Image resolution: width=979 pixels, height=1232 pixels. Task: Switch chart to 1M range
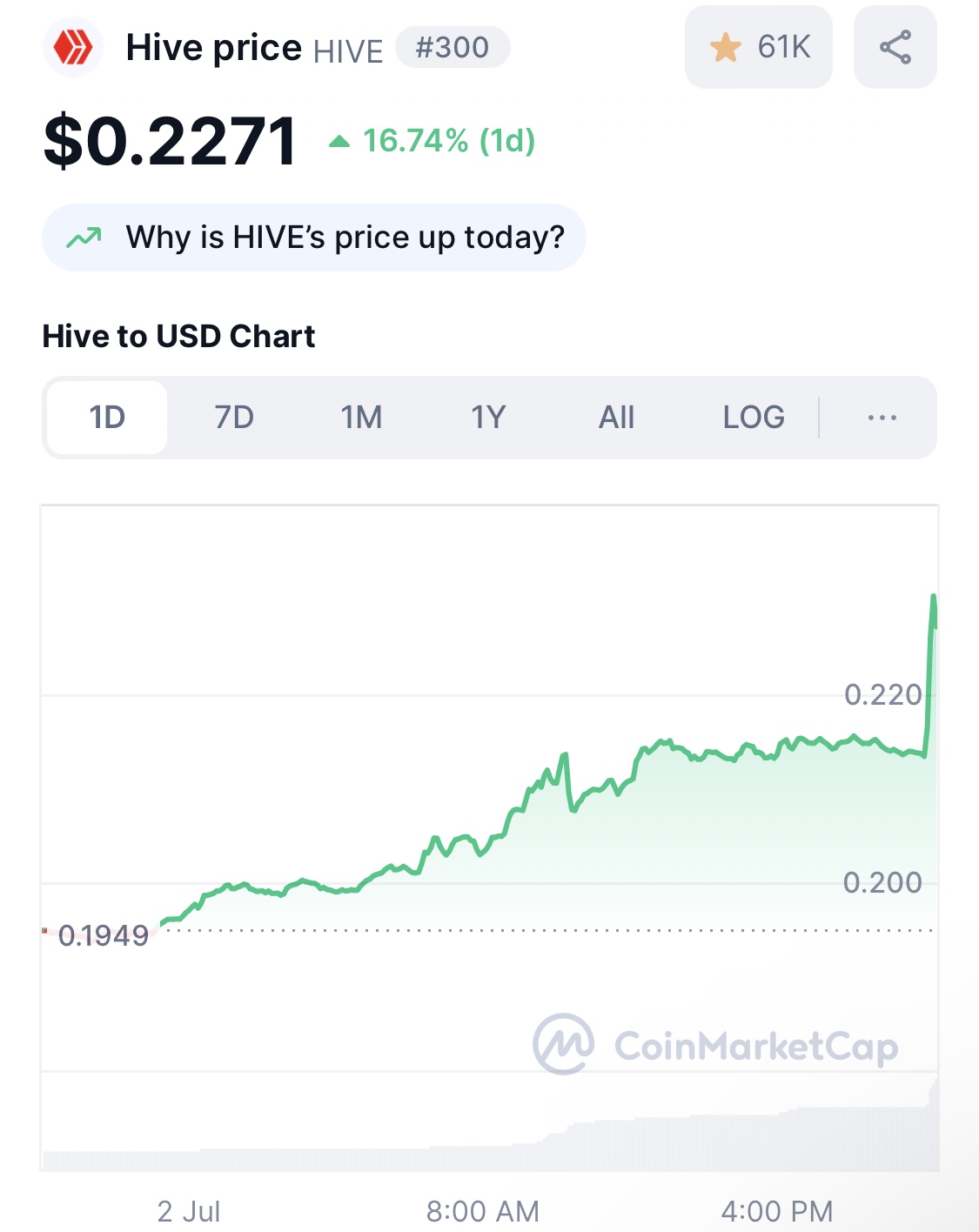point(361,418)
